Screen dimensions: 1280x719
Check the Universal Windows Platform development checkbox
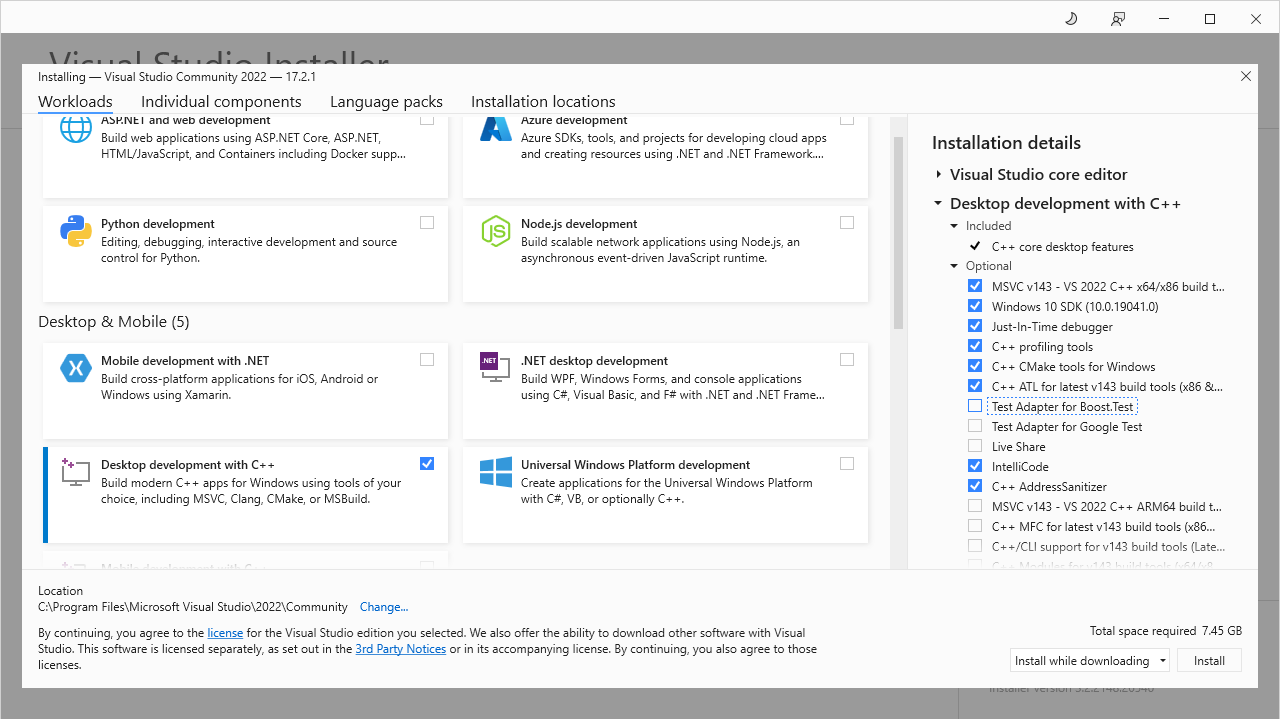tap(847, 464)
